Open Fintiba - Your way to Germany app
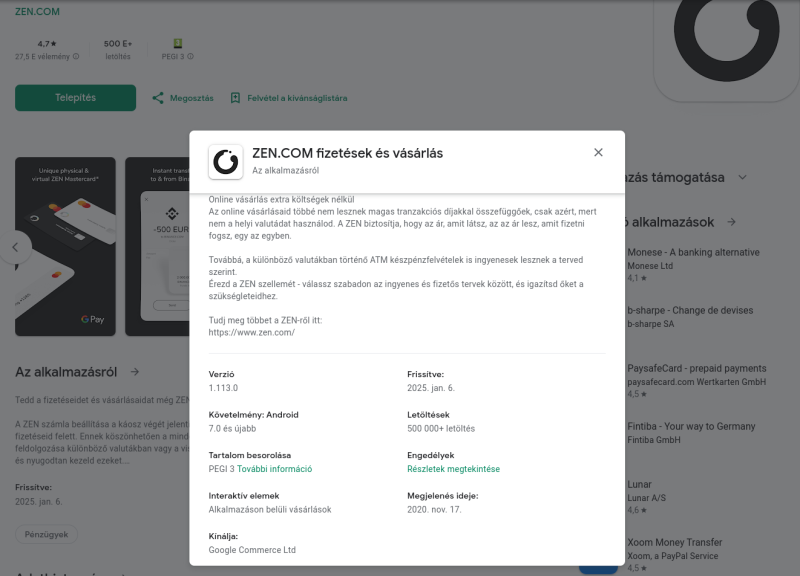Viewport: 800px width, 576px height. click(x=691, y=433)
